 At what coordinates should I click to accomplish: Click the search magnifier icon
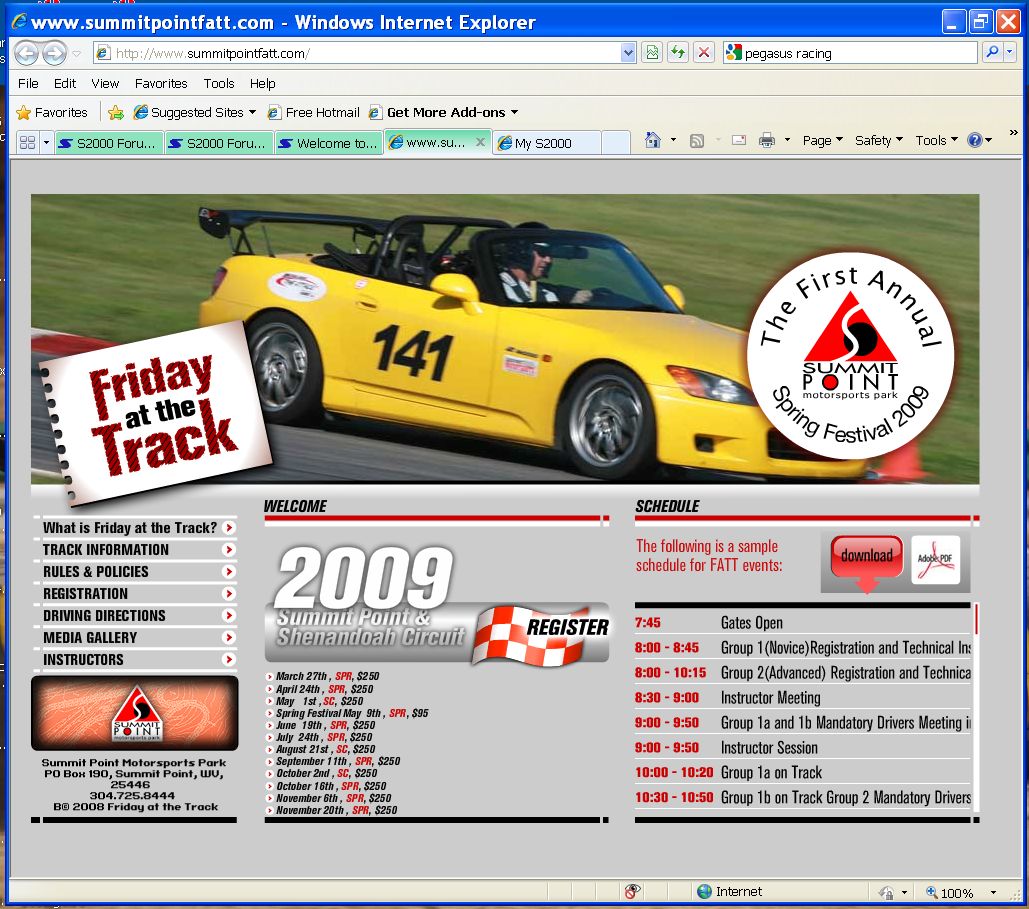(x=992, y=54)
